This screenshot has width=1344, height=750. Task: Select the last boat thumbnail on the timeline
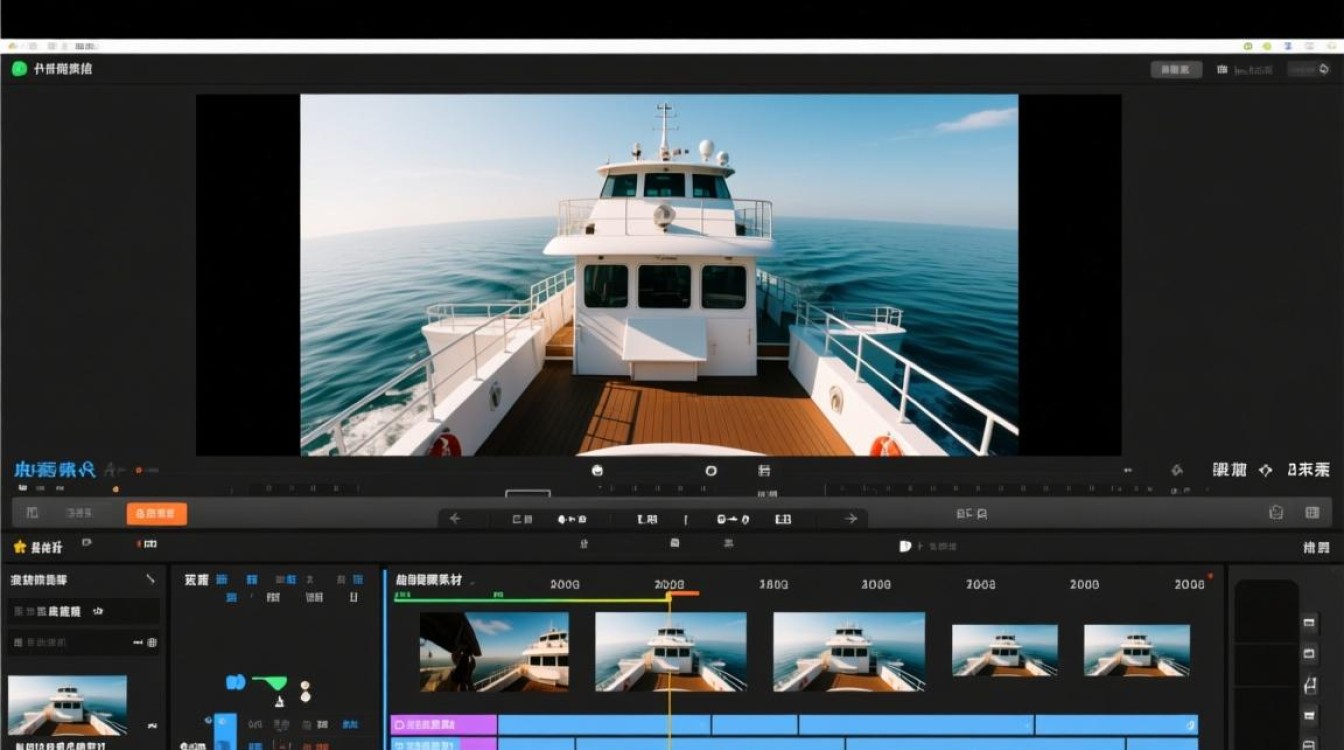pyautogui.click(x=1137, y=650)
